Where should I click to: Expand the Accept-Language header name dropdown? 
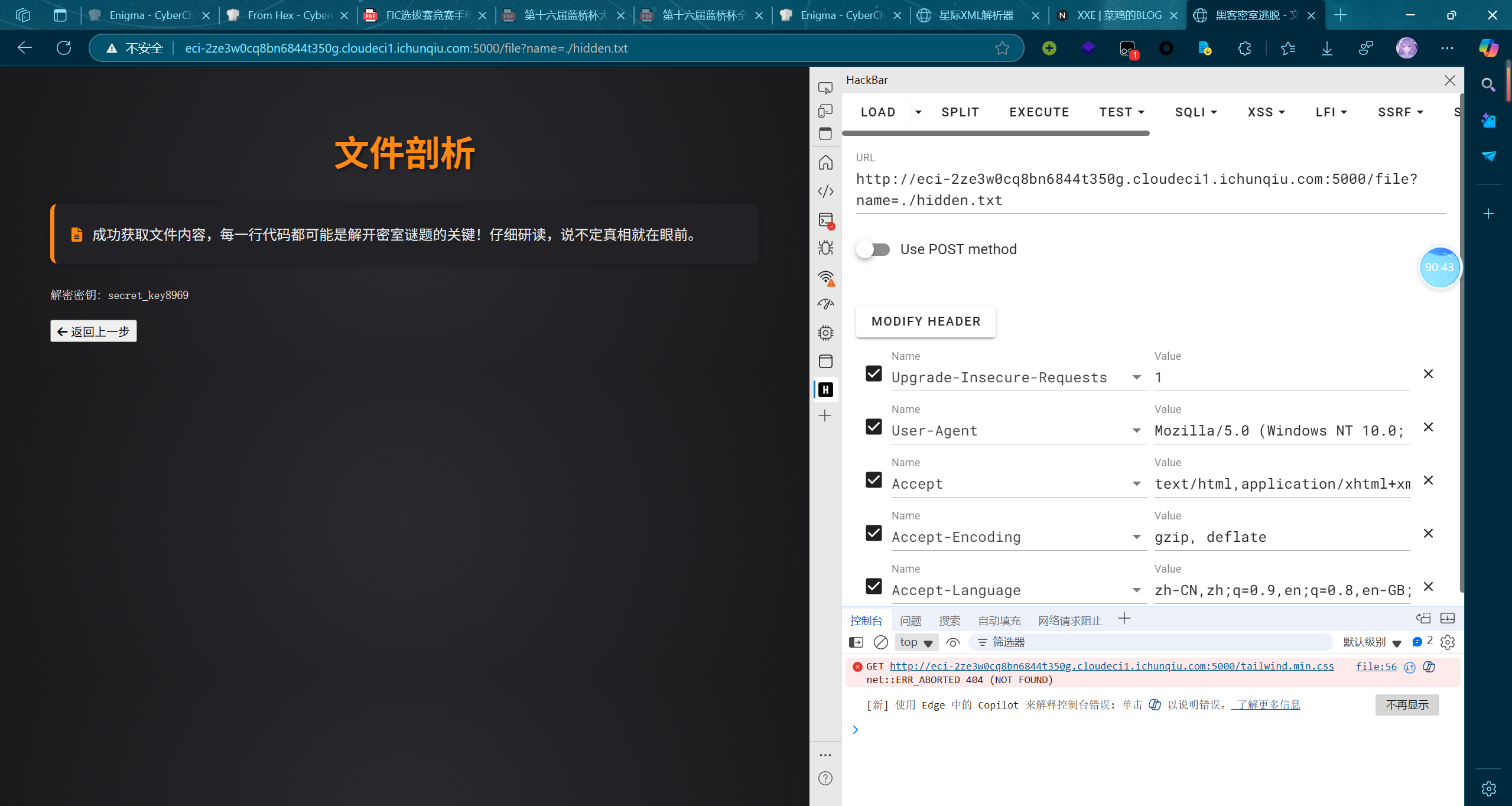click(x=1136, y=590)
